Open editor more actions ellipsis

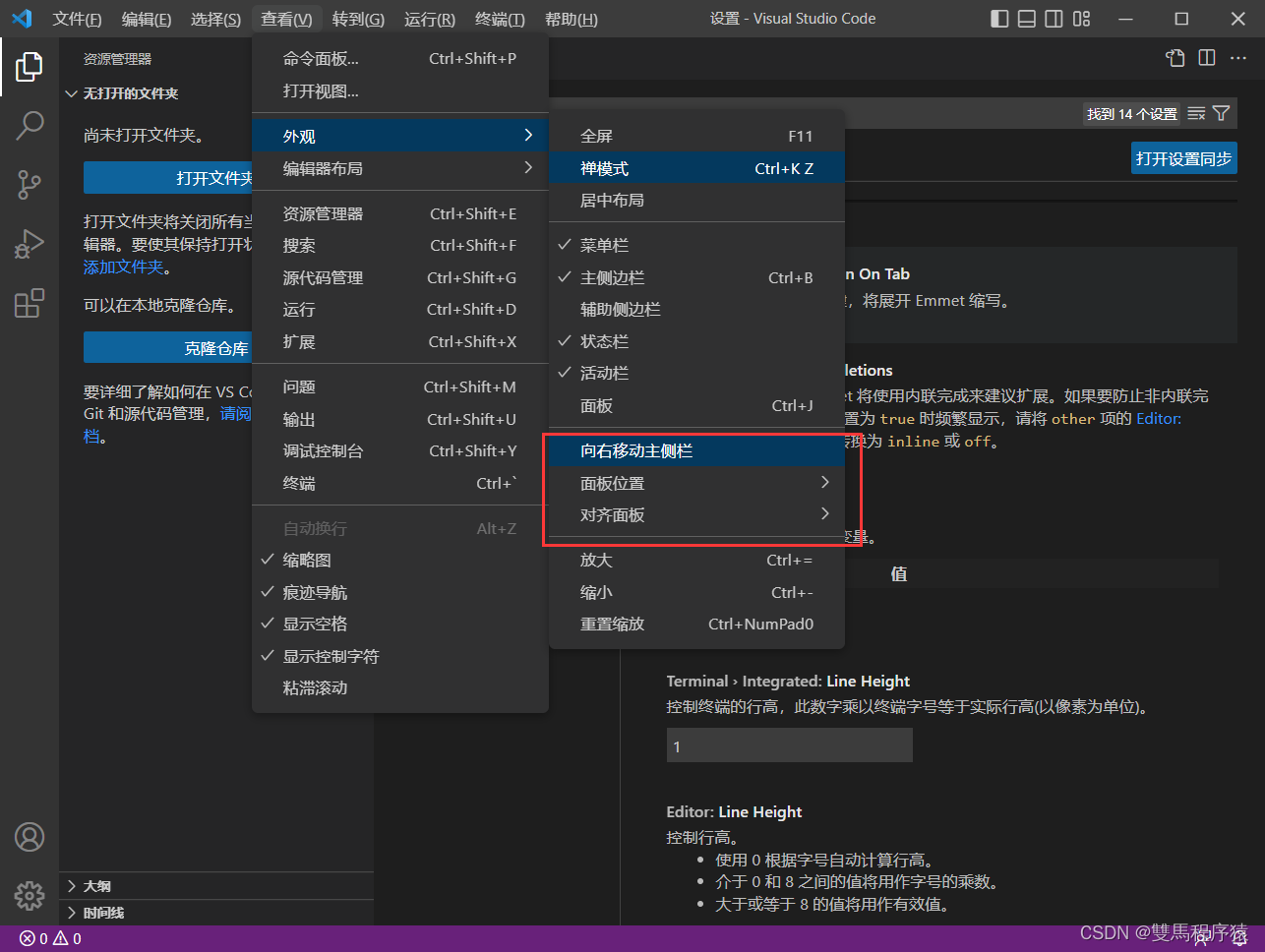tap(1238, 58)
